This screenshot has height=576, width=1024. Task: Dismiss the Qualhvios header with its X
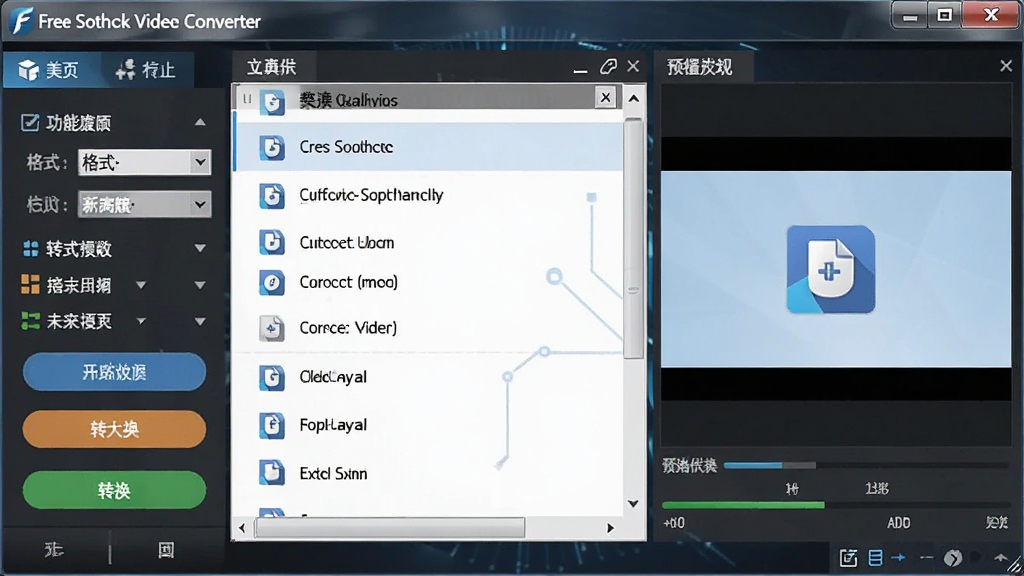(x=605, y=97)
